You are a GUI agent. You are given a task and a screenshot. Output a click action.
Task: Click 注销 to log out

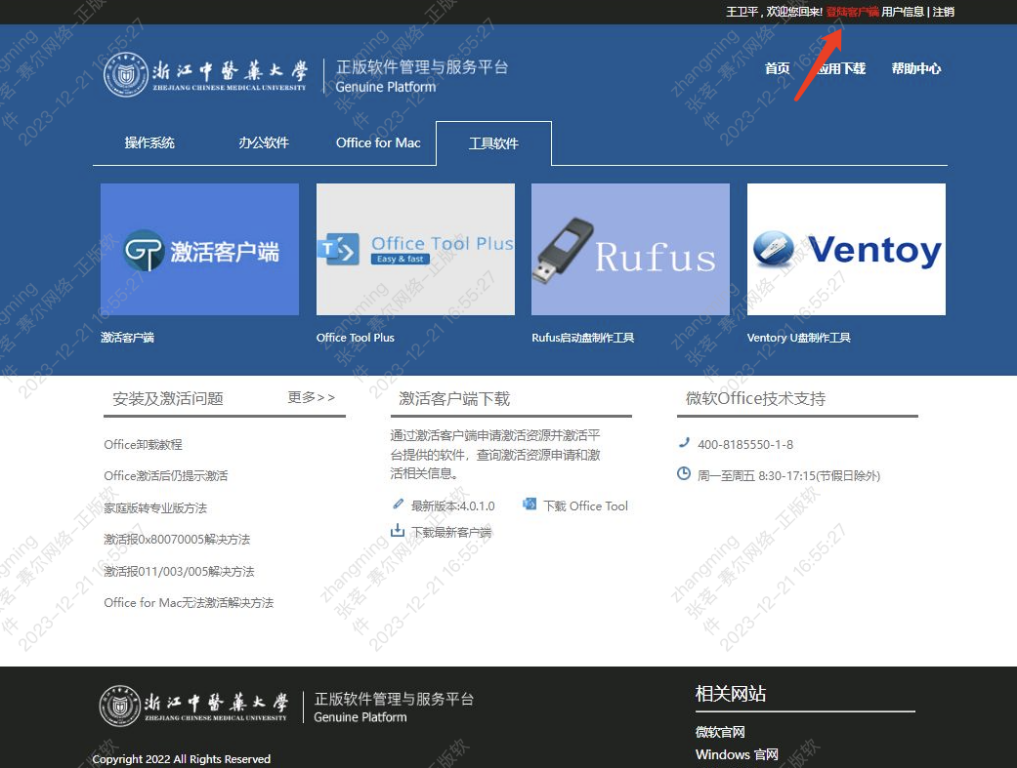pos(943,12)
